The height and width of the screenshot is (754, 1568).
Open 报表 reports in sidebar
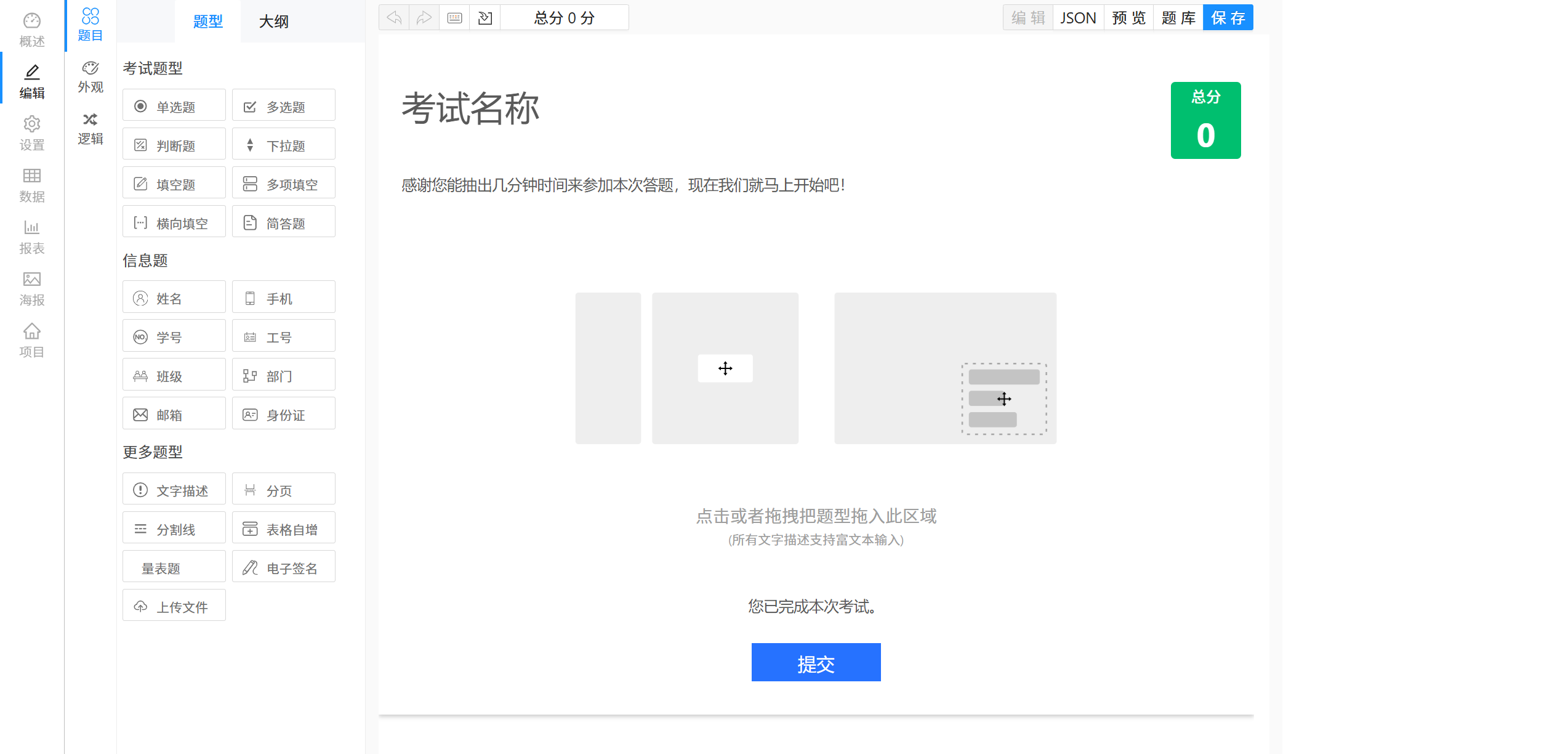point(32,237)
